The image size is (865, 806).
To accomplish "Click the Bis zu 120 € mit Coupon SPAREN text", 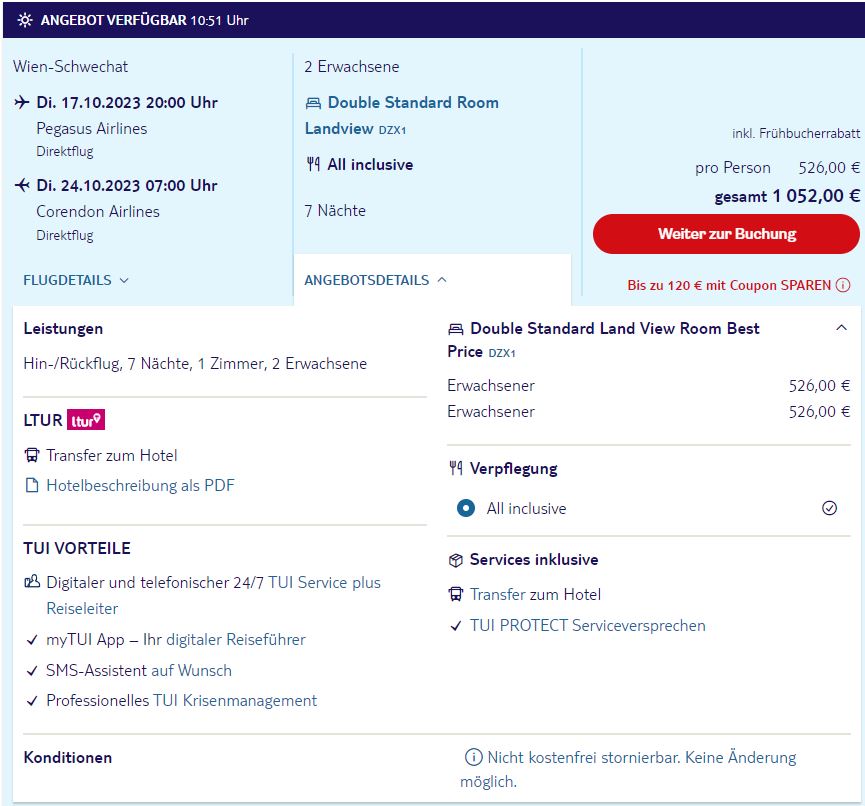I will pyautogui.click(x=729, y=285).
